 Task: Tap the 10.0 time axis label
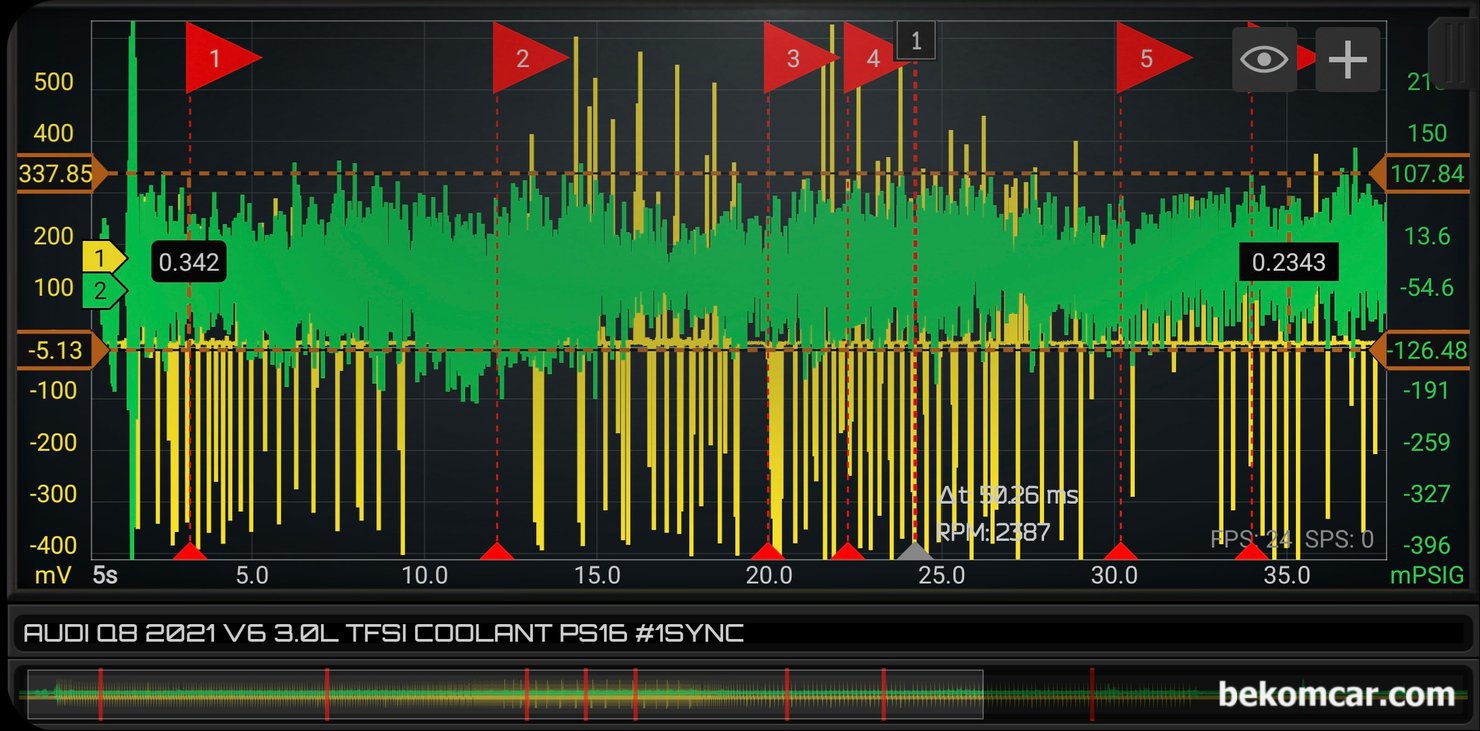[424, 575]
